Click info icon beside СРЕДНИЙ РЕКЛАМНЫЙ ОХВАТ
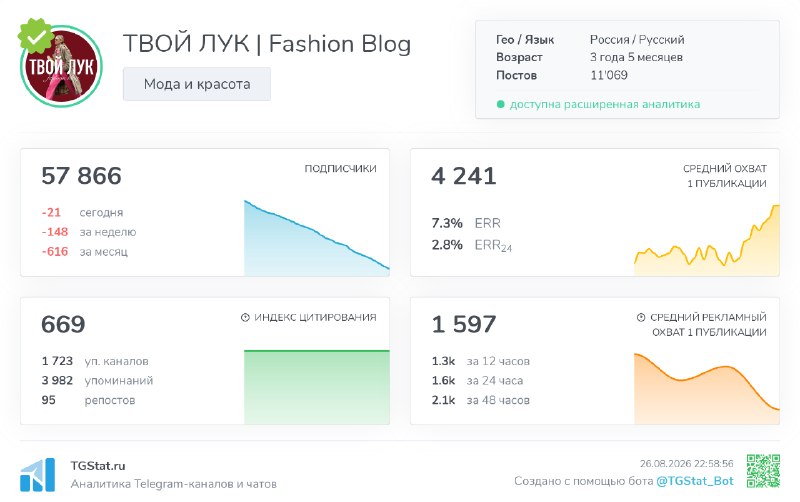This screenshot has height=502, width=800. pyautogui.click(x=641, y=317)
